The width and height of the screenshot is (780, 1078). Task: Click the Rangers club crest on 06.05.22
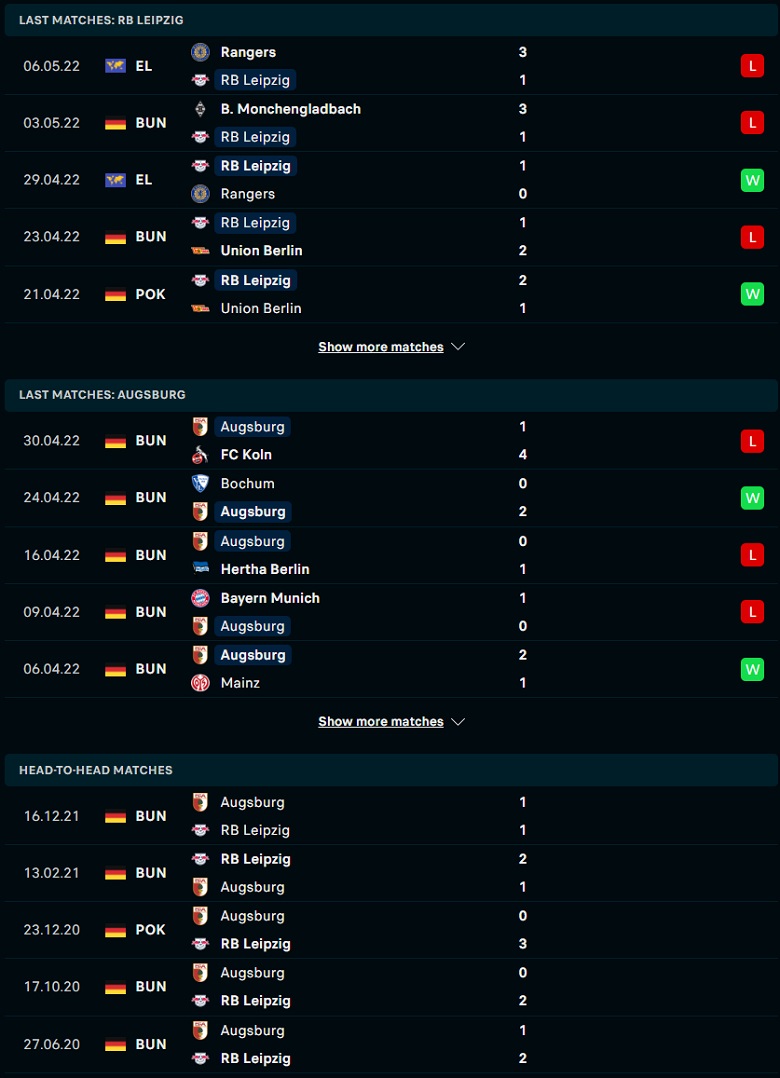(200, 52)
